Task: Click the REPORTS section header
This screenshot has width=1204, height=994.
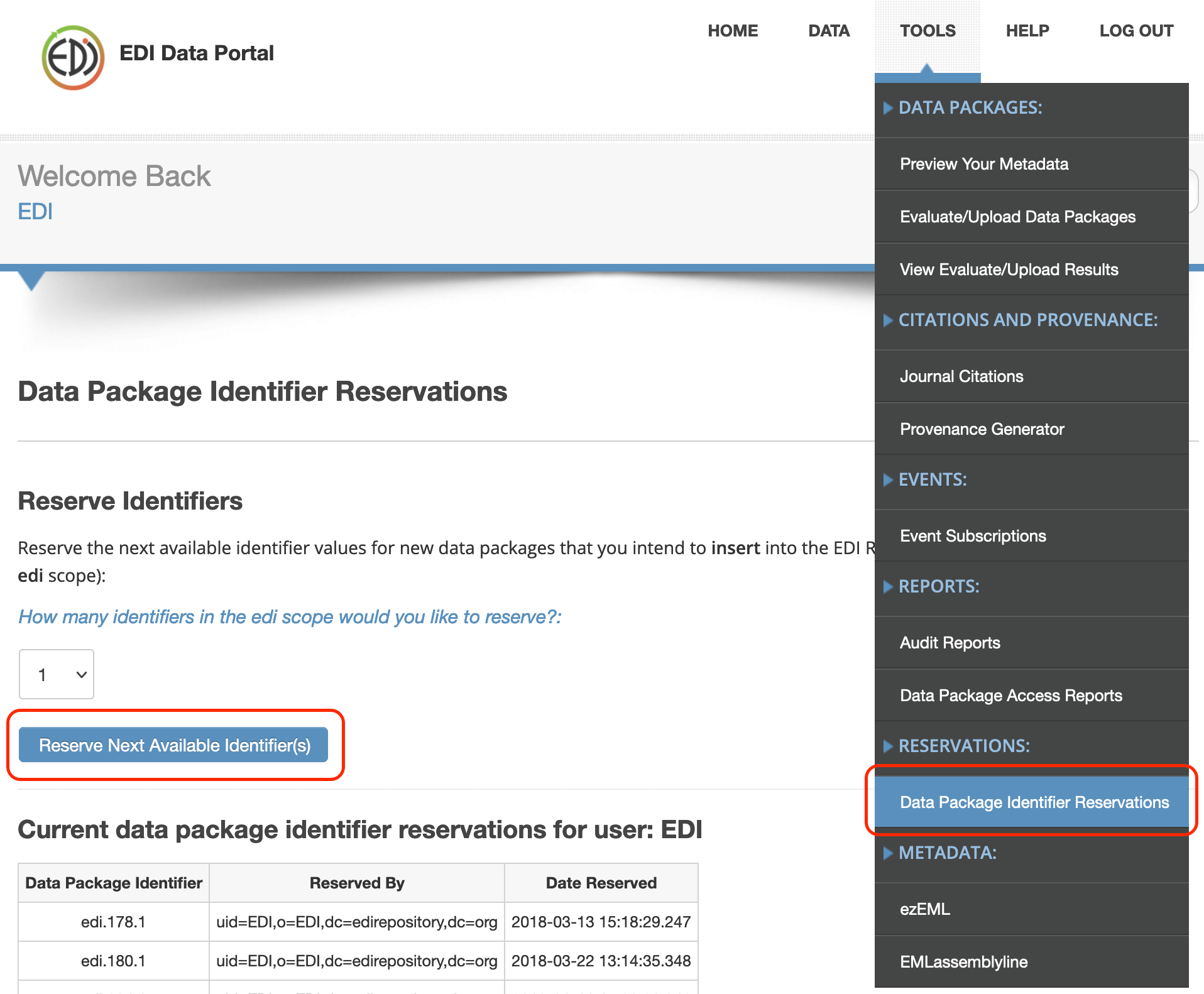Action: pos(939,586)
